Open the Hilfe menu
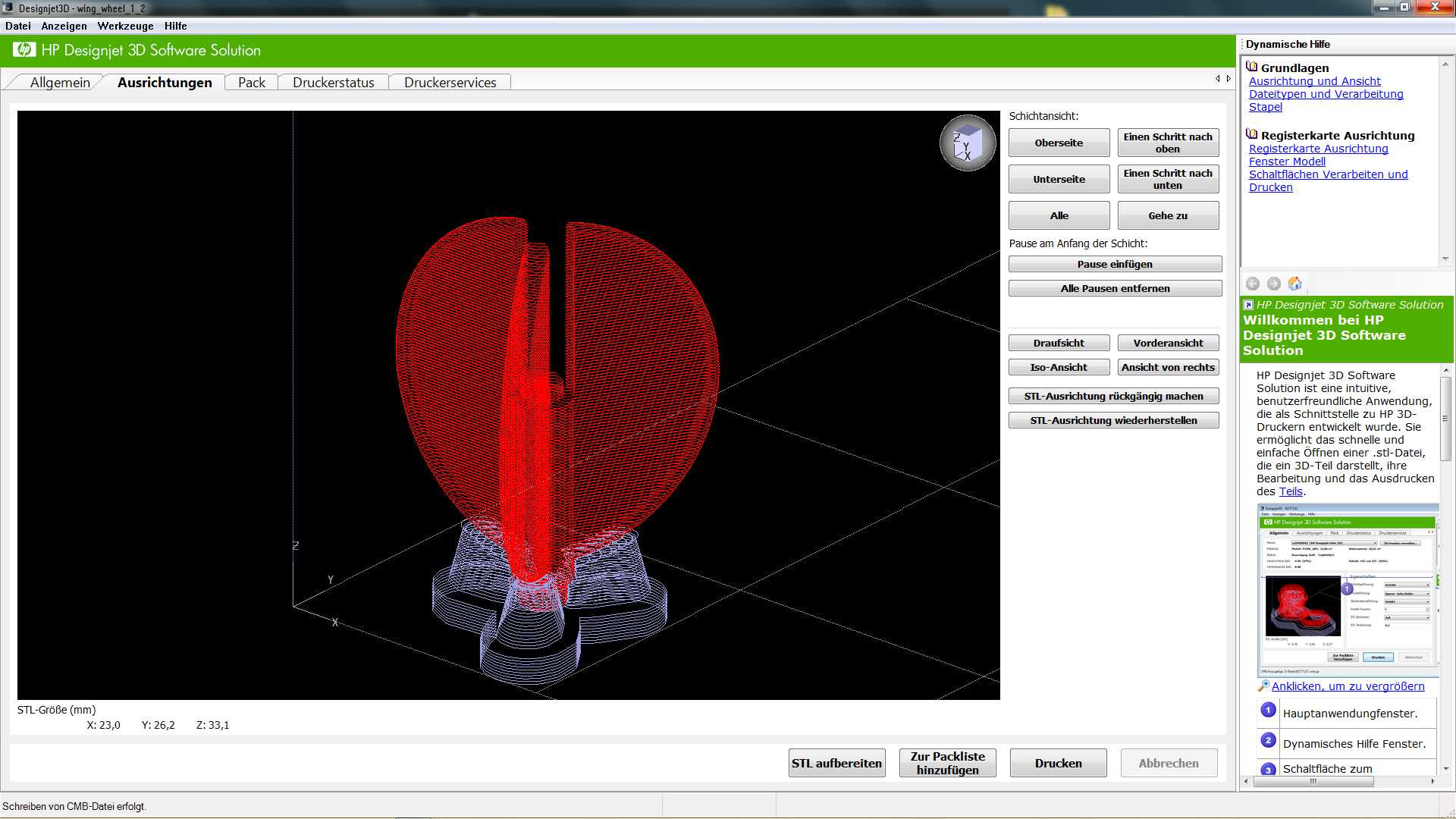1456x819 pixels. (176, 26)
